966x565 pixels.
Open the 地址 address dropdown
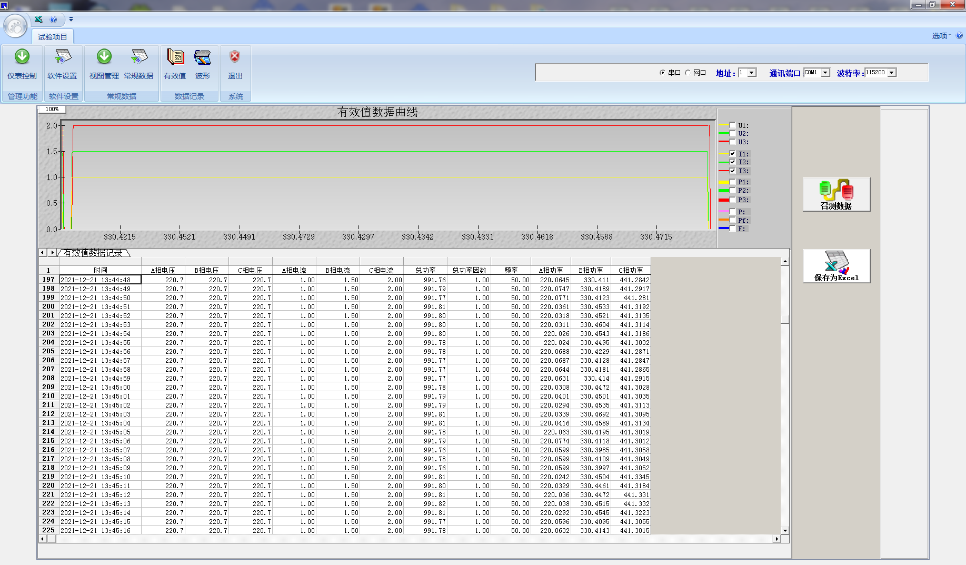pyautogui.click(x=752, y=73)
